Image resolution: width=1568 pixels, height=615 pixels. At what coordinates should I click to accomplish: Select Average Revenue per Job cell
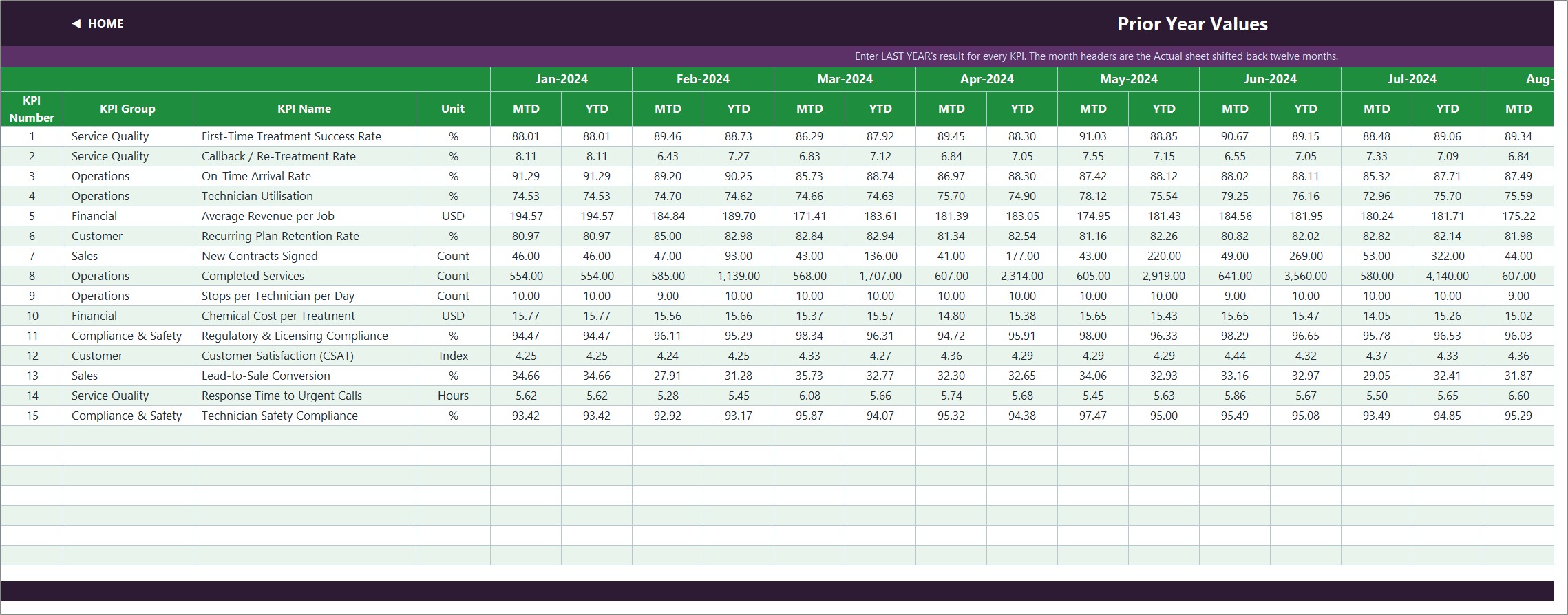pos(304,216)
